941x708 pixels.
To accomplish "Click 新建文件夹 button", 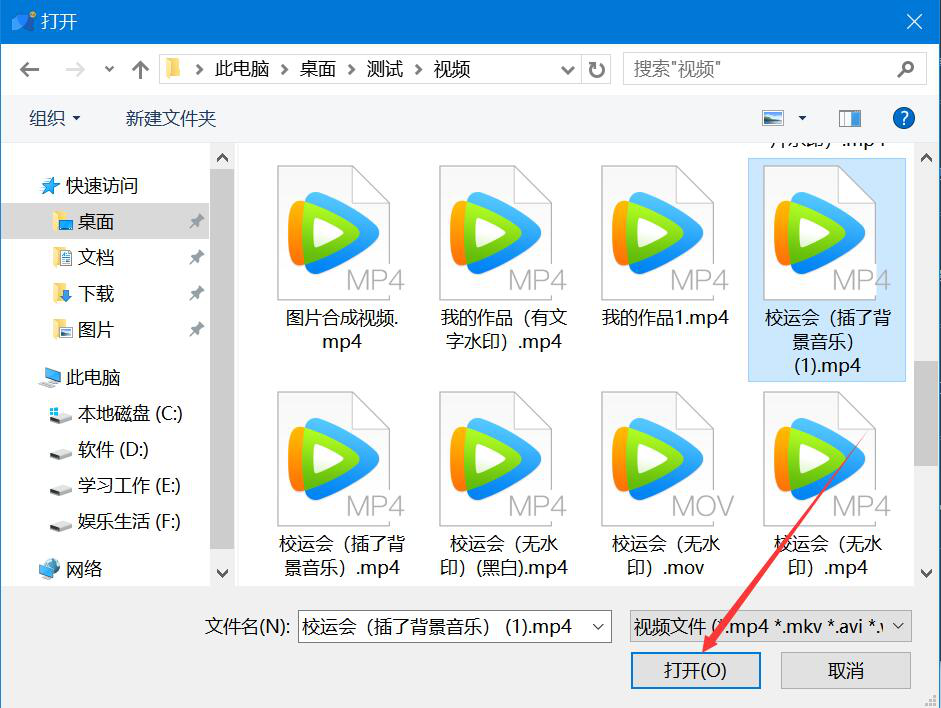I will click(170, 118).
